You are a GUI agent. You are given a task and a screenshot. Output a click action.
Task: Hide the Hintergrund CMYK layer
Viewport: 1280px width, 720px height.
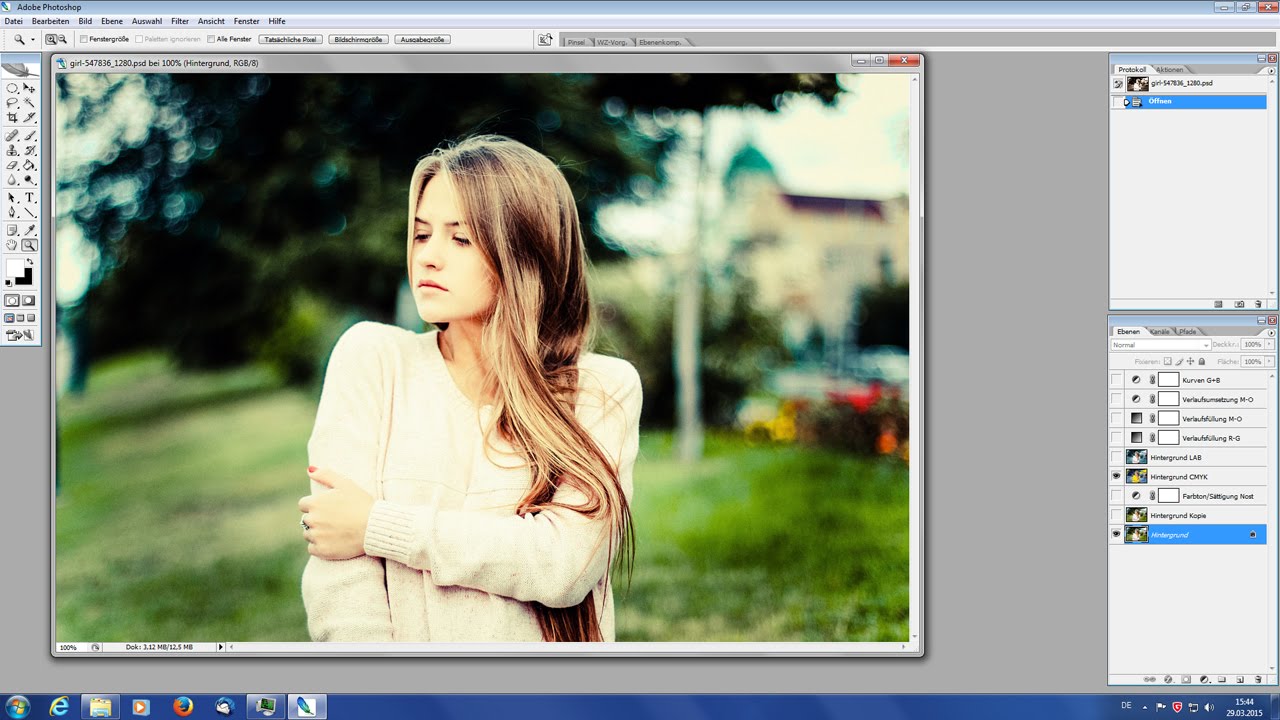(1116, 477)
